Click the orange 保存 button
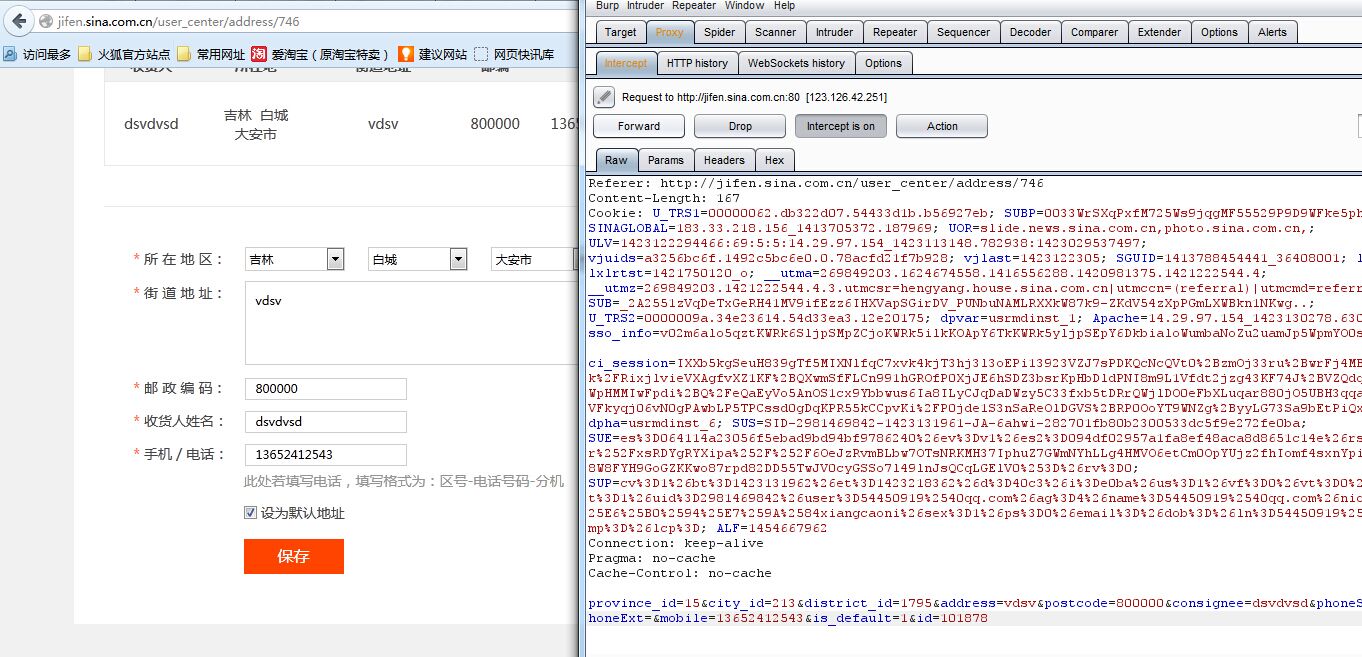 click(294, 557)
